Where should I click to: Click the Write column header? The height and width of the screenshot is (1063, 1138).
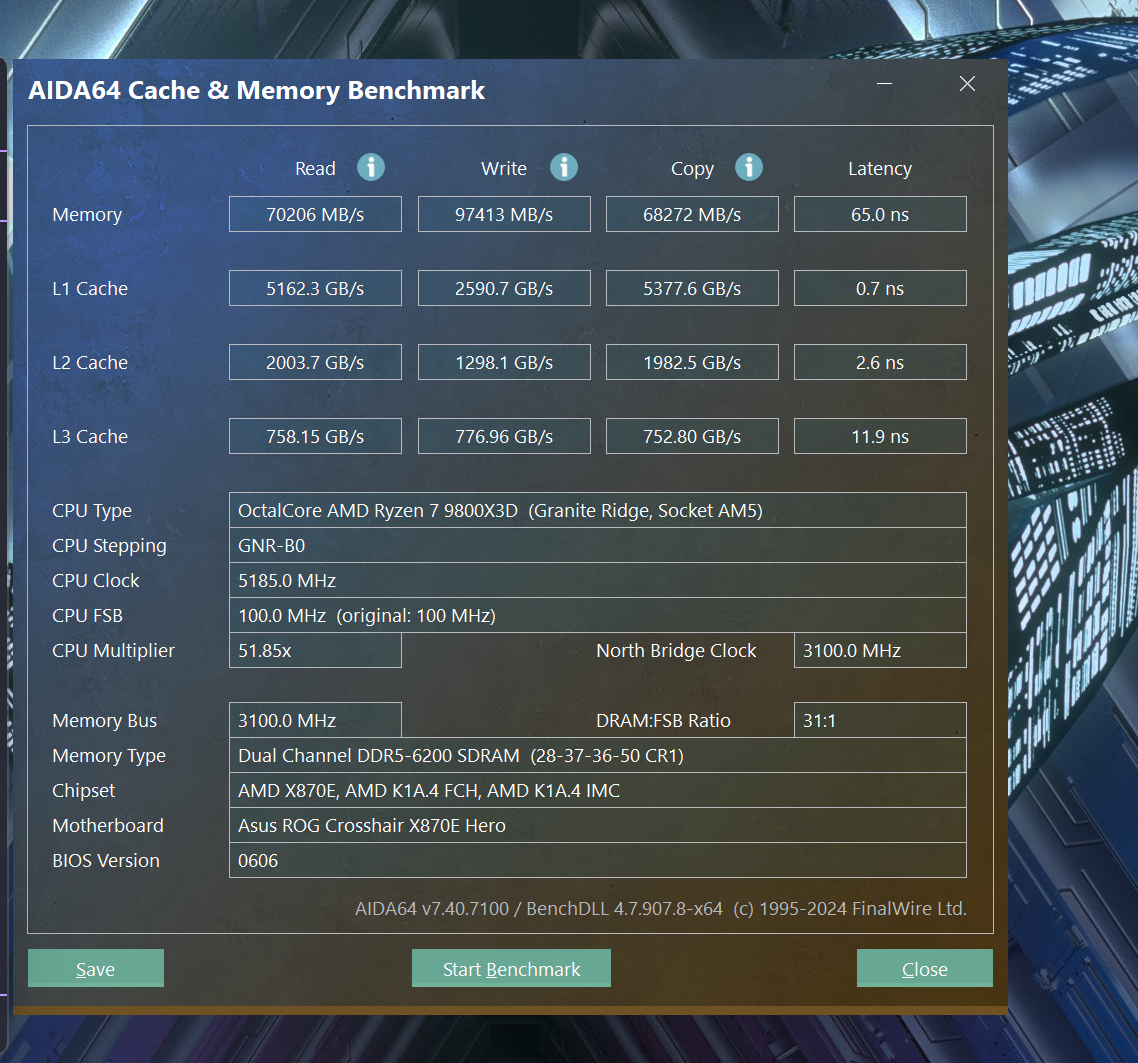pyautogui.click(x=504, y=168)
